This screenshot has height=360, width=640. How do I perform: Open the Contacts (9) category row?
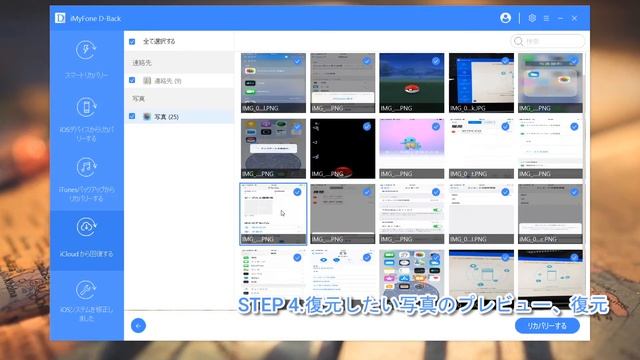180,81
